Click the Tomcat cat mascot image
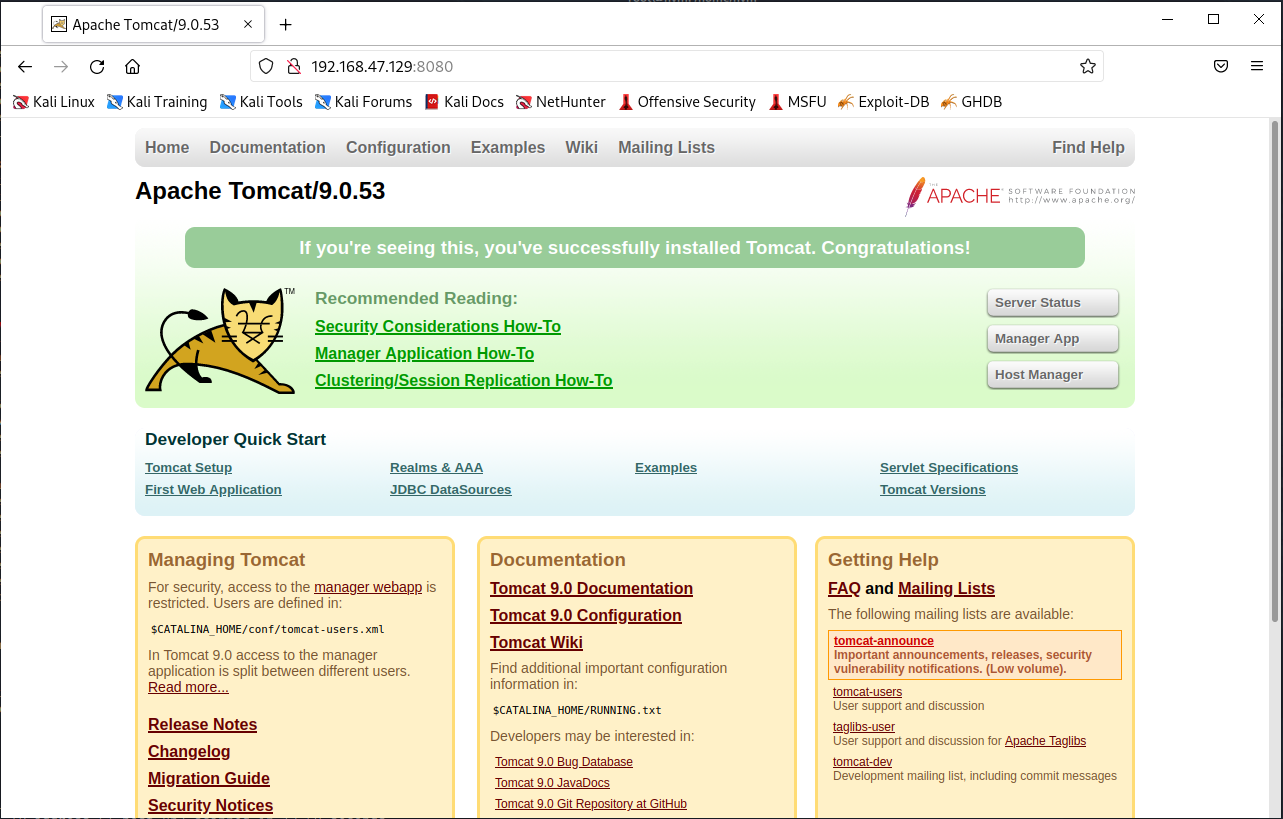1283x819 pixels. click(221, 340)
